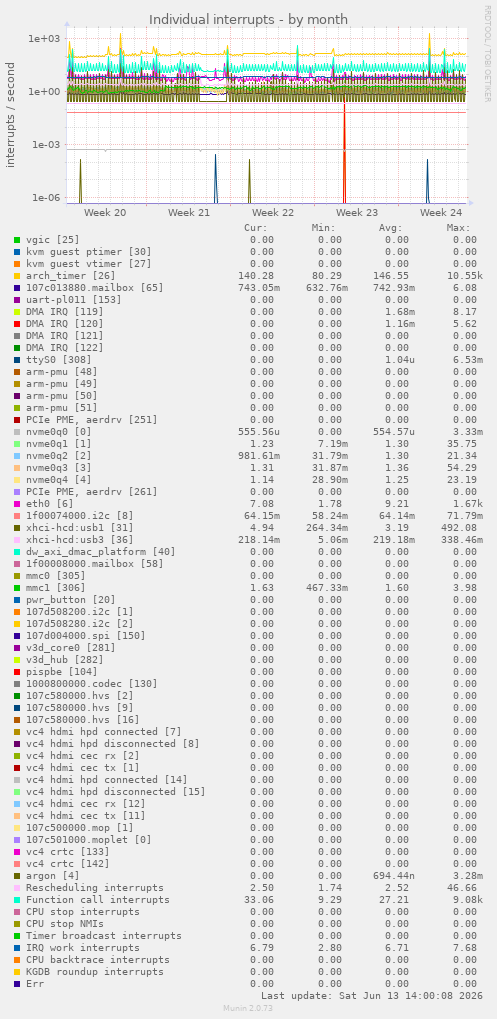
Task: Click the Avg: column header
Action: (x=390, y=228)
